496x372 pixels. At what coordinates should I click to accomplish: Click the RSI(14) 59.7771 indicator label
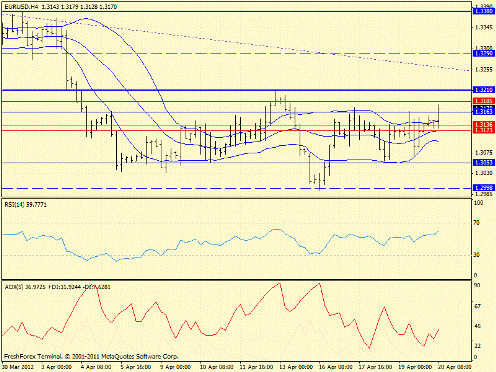(26, 204)
